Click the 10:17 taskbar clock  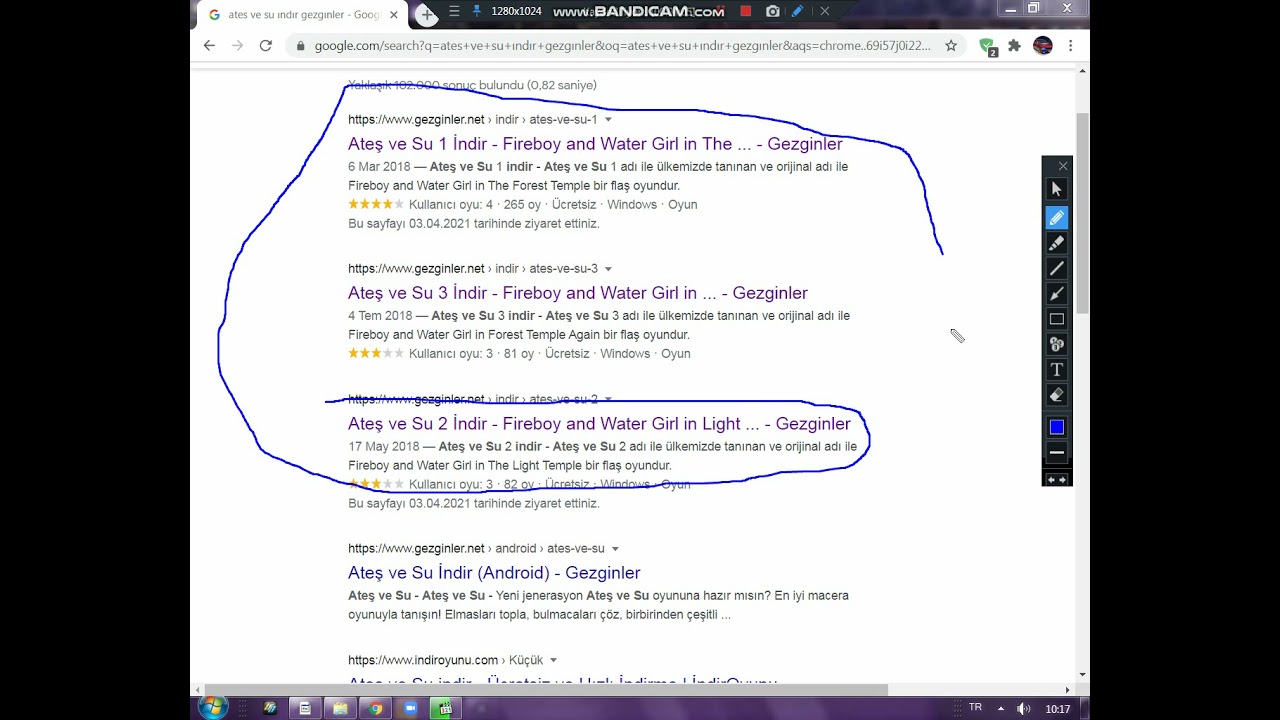click(x=1058, y=708)
